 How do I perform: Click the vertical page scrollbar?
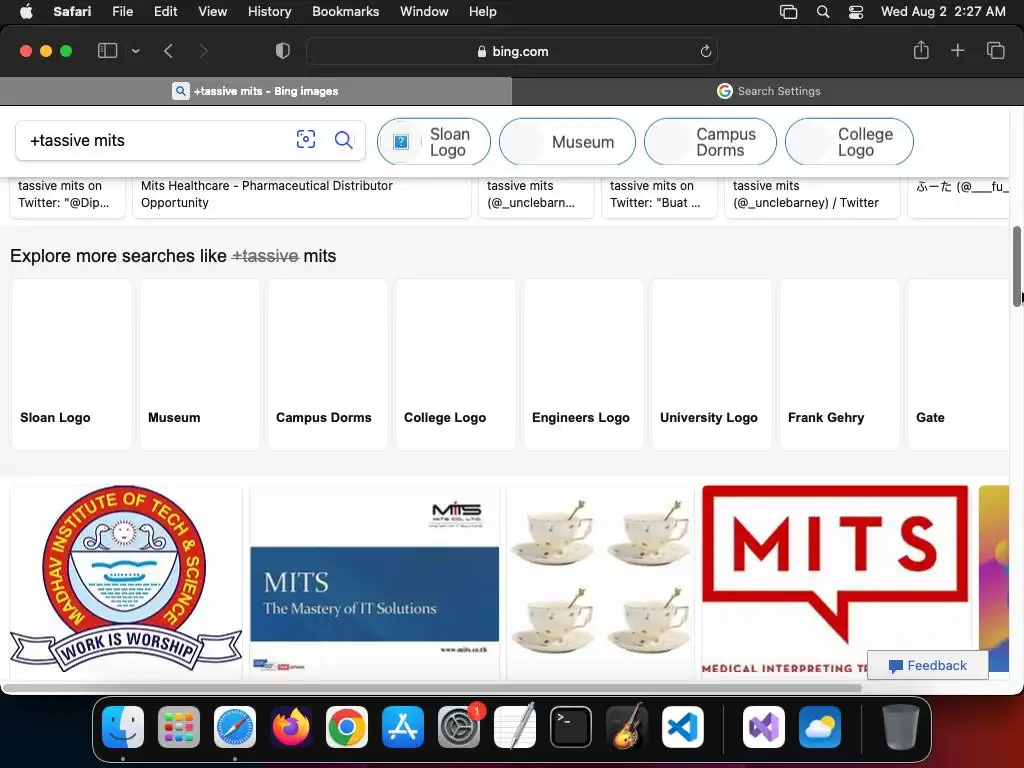coord(1017,266)
